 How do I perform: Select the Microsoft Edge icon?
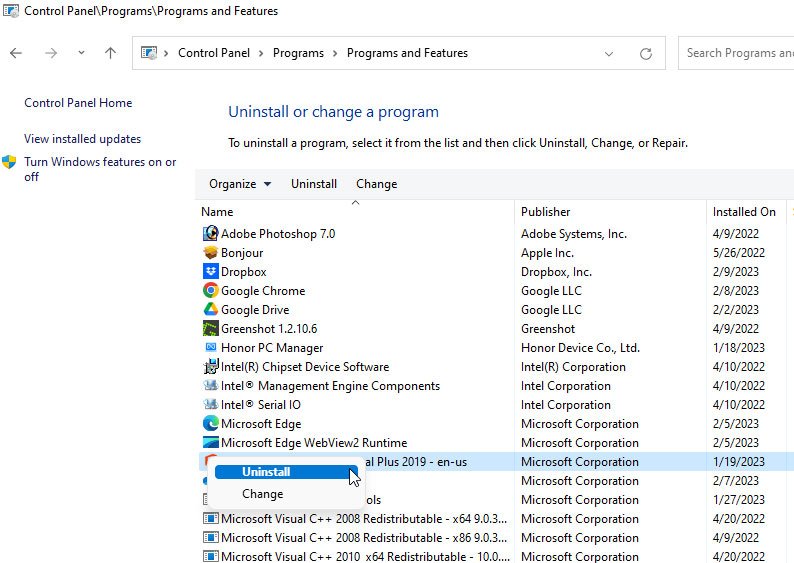pyautogui.click(x=210, y=424)
